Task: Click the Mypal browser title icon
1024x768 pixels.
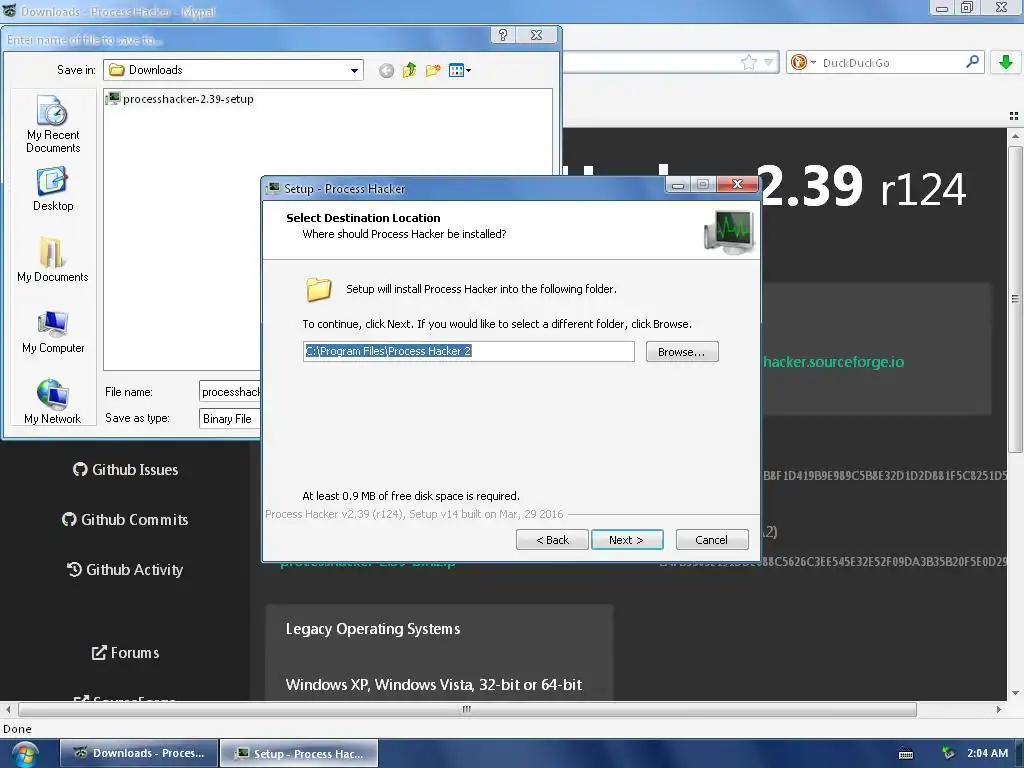Action: coord(9,10)
